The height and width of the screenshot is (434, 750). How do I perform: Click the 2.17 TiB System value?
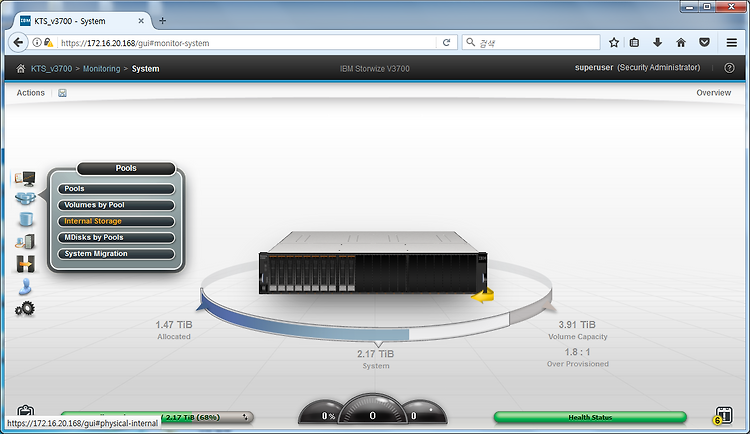[x=375, y=354]
